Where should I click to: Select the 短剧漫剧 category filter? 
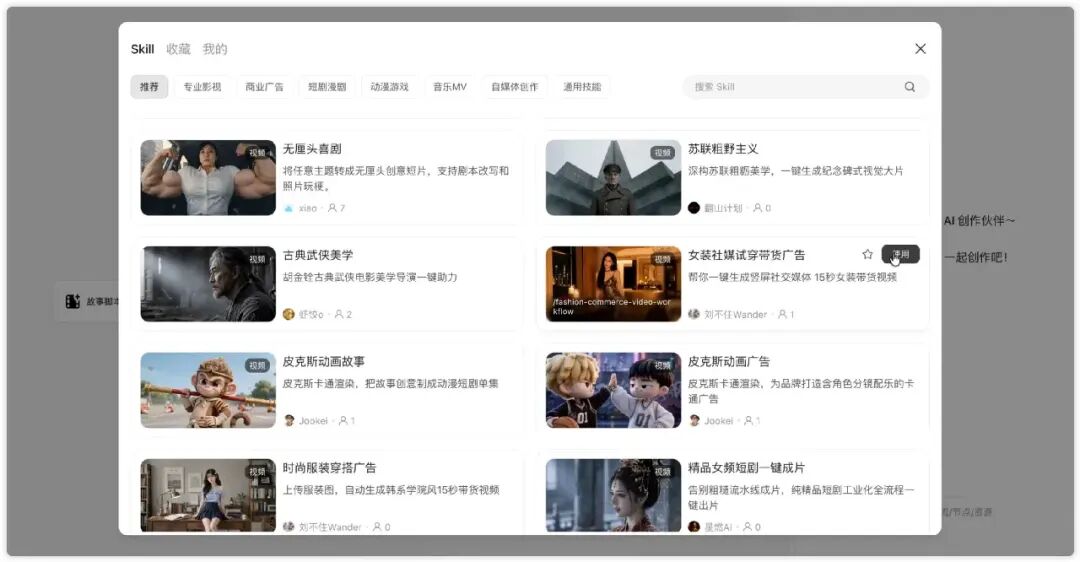[327, 87]
